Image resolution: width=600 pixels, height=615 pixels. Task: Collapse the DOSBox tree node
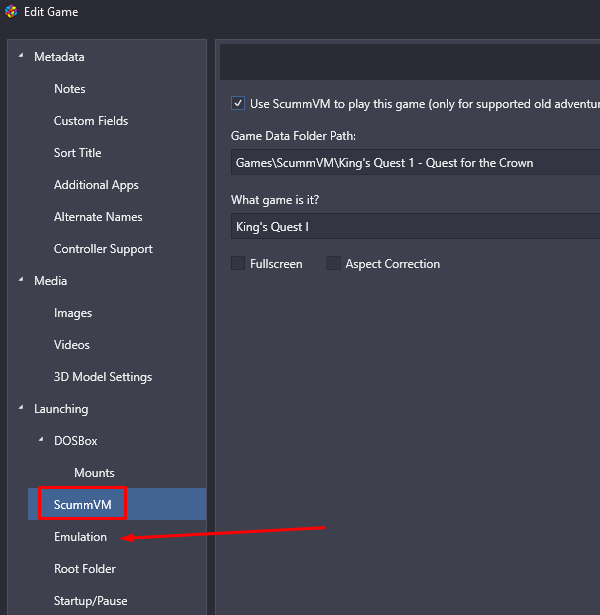pos(41,440)
